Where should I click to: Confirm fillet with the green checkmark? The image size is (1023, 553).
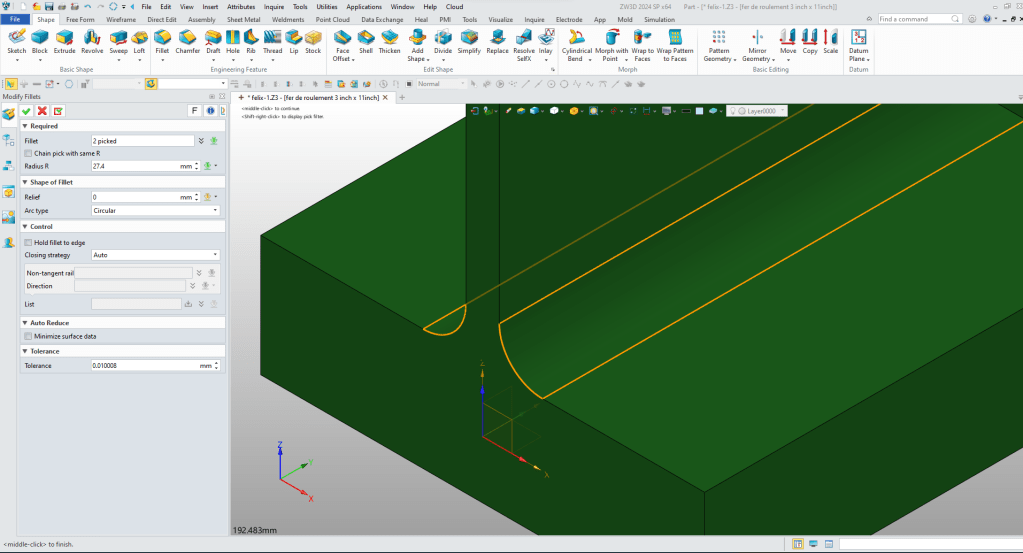coord(27,111)
